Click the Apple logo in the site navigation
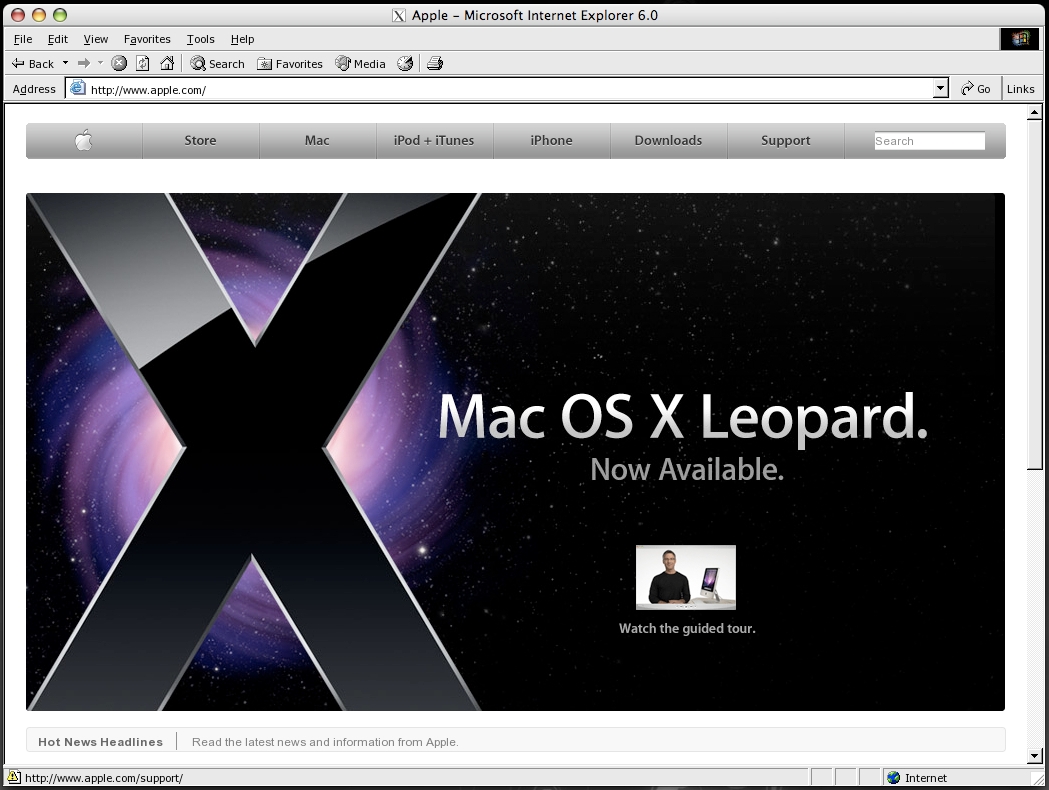 click(x=84, y=140)
